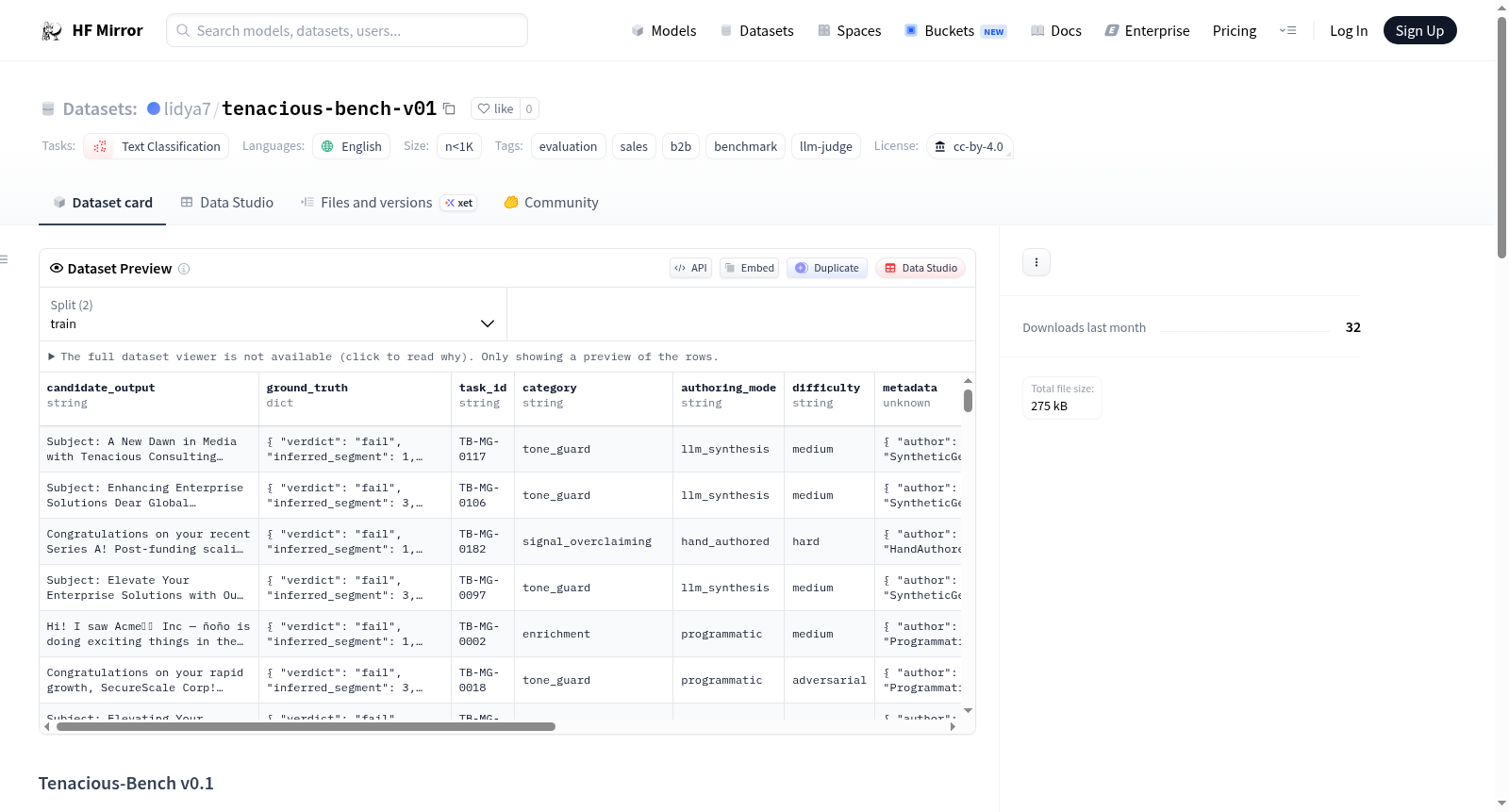Viewport: 1509px width, 812px height.
Task: Go to Spaces
Action: [850, 31]
